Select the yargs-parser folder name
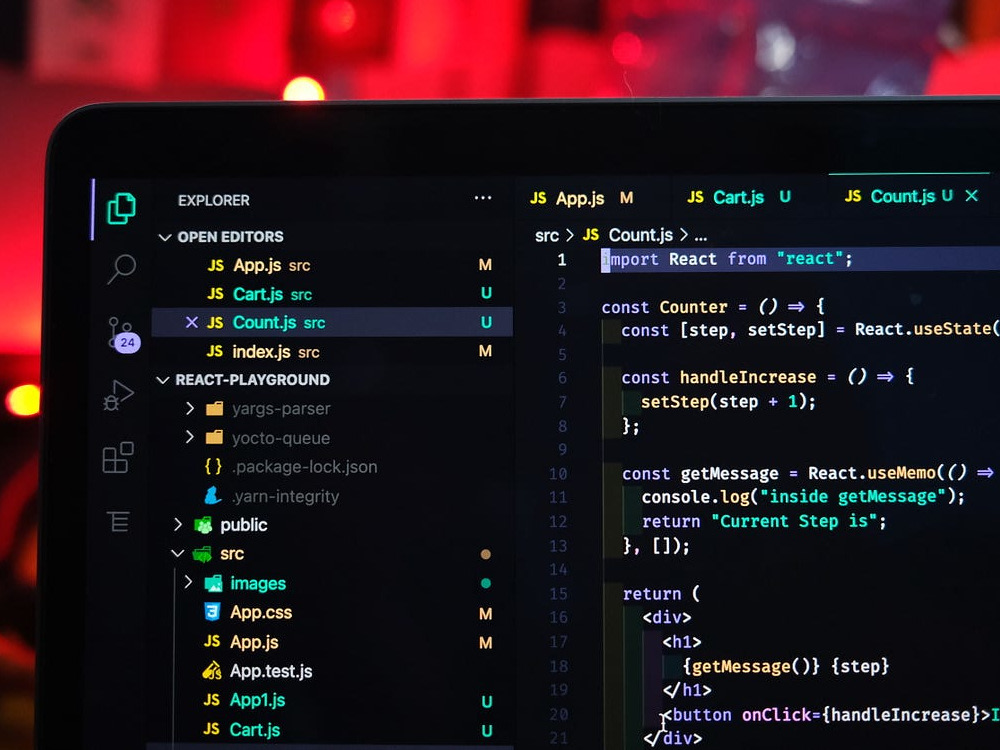1000x750 pixels. [281, 409]
